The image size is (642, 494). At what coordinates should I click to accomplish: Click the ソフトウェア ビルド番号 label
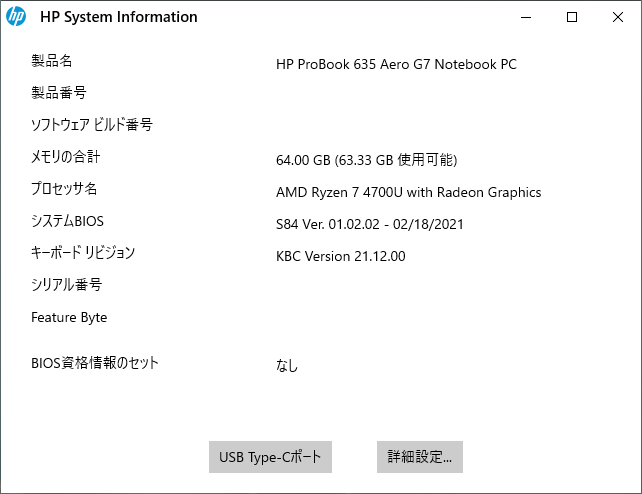[92, 125]
